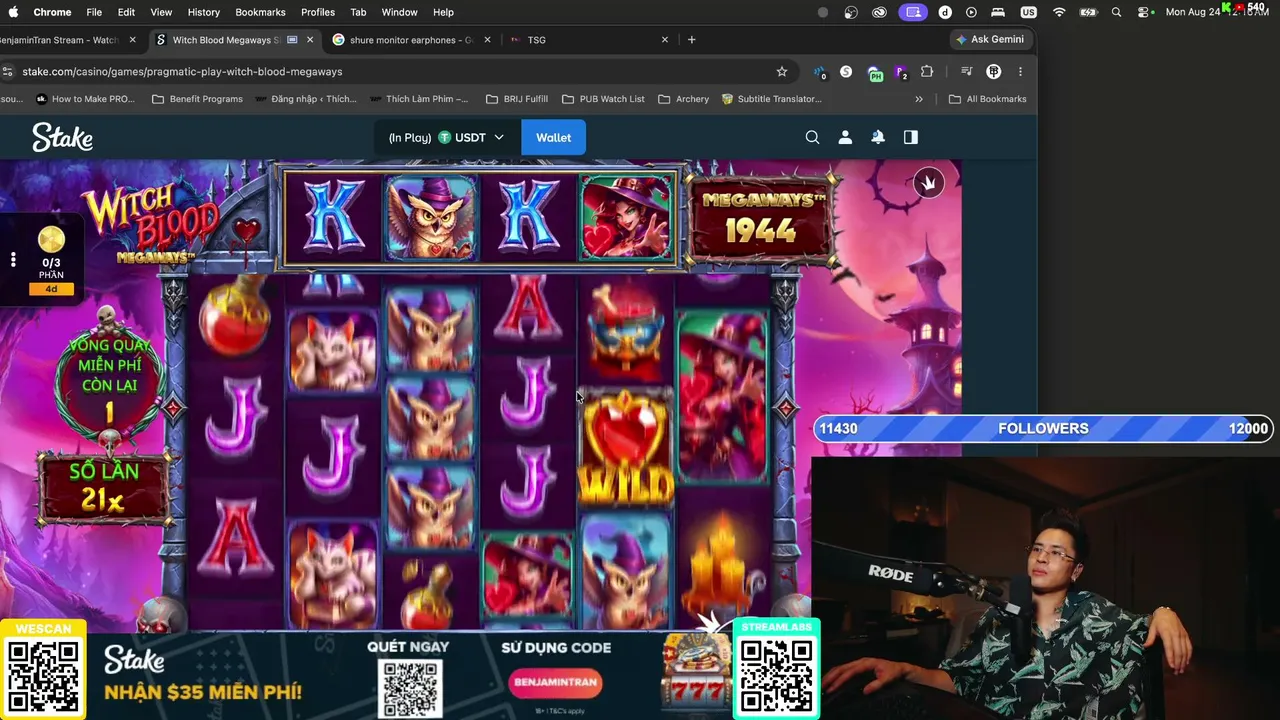Viewport: 1280px width, 720px height.
Task: Click the gold coin 0/3 quest widget
Action: (51, 260)
